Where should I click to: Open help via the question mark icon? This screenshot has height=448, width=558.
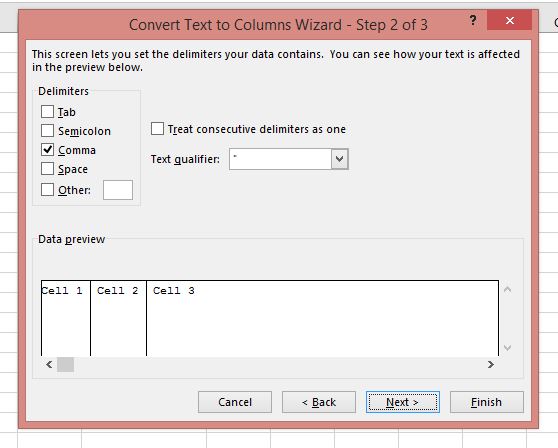473,20
